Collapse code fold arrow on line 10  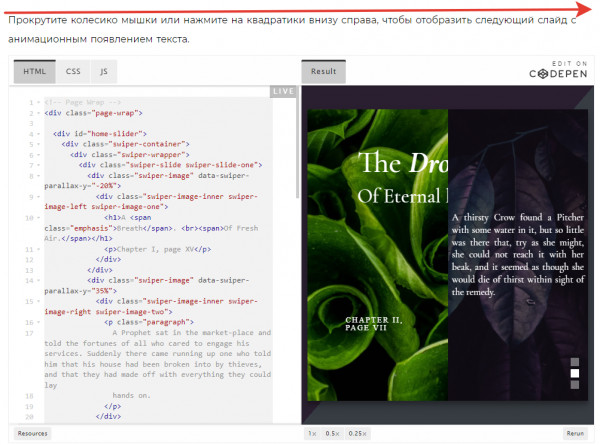[x=38, y=218]
